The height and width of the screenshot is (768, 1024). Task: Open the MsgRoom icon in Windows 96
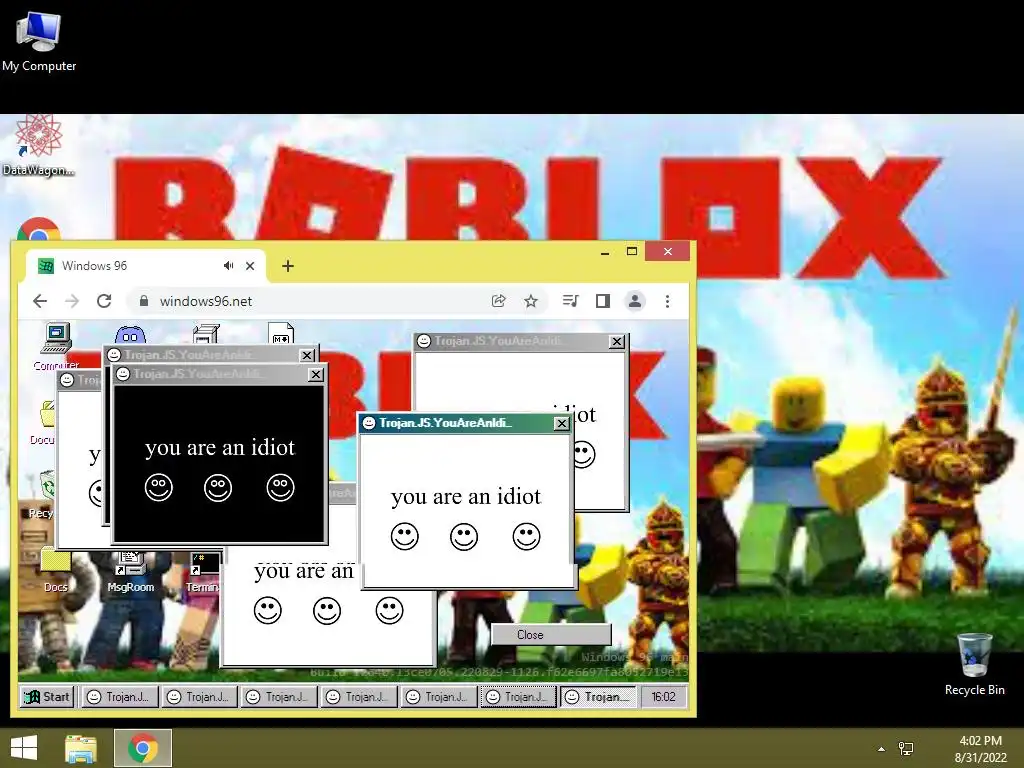pyautogui.click(x=131, y=573)
